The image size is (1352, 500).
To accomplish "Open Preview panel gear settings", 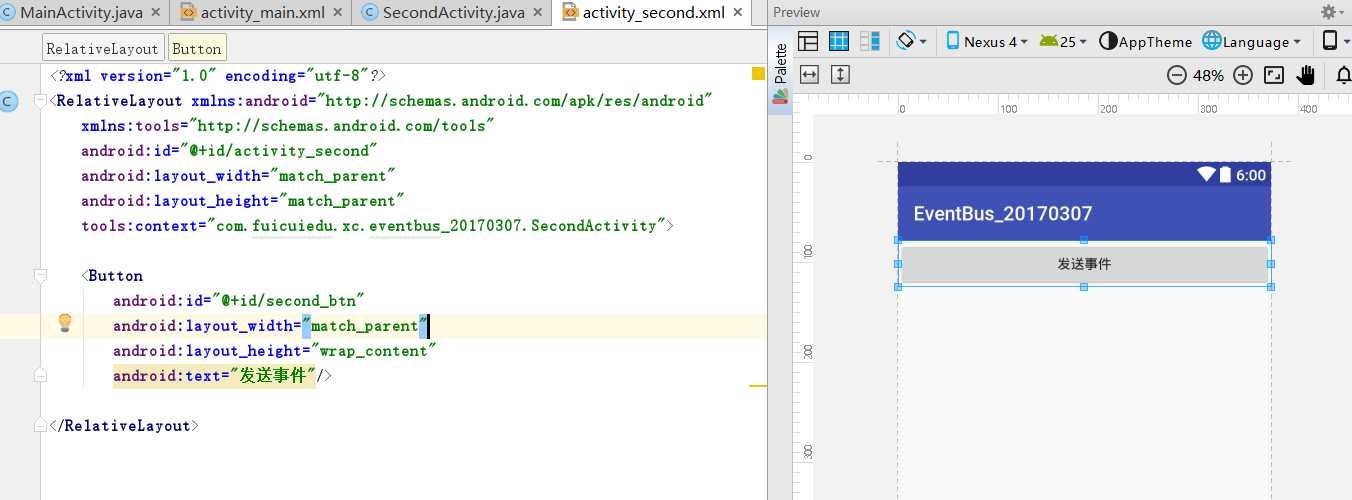I will pos(1332,12).
